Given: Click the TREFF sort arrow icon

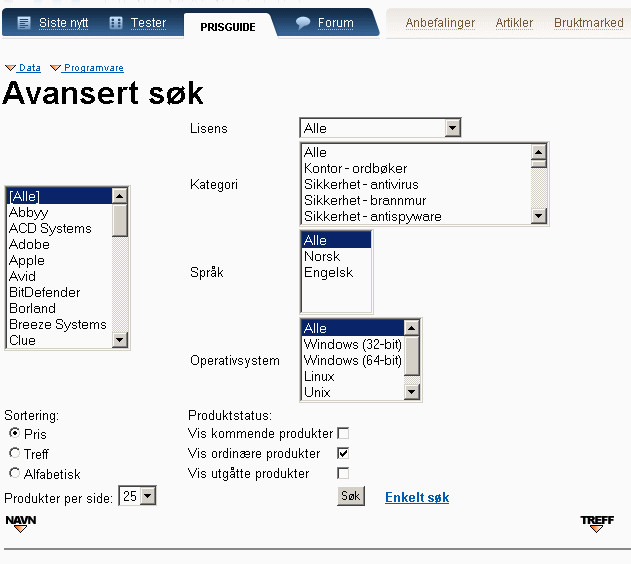Looking at the screenshot, I should pos(597,524).
